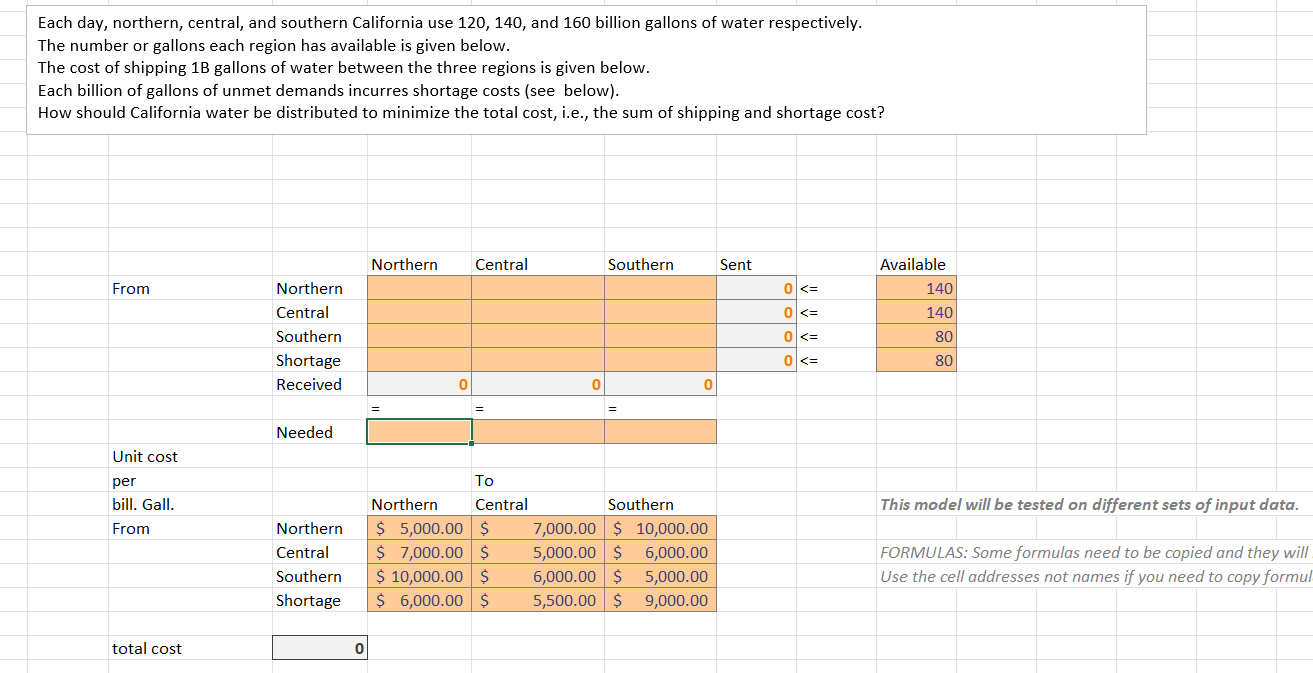Select the Available value 80 for Shortage
Image resolution: width=1313 pixels, height=673 pixels.
coord(914,360)
